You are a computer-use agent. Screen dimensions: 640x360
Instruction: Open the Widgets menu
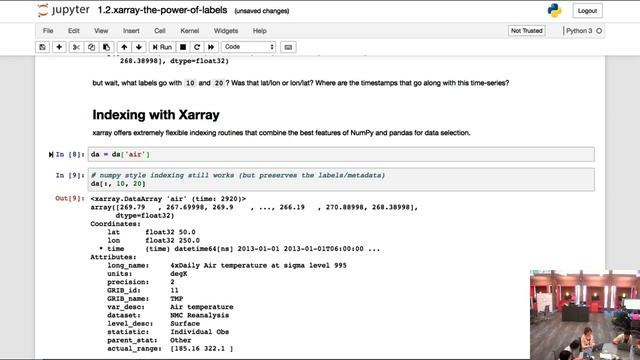pos(226,31)
